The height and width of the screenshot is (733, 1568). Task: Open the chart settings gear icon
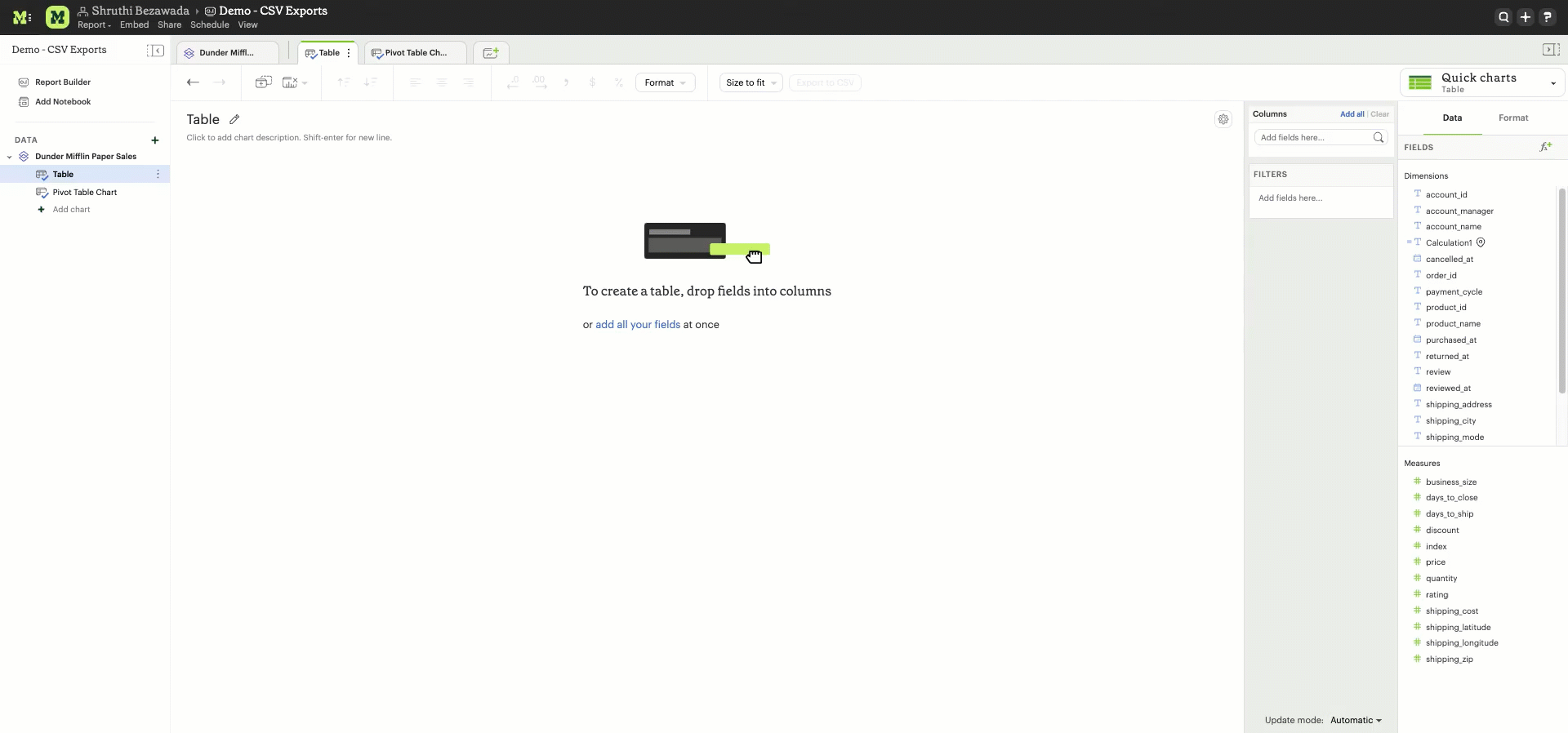[1223, 119]
